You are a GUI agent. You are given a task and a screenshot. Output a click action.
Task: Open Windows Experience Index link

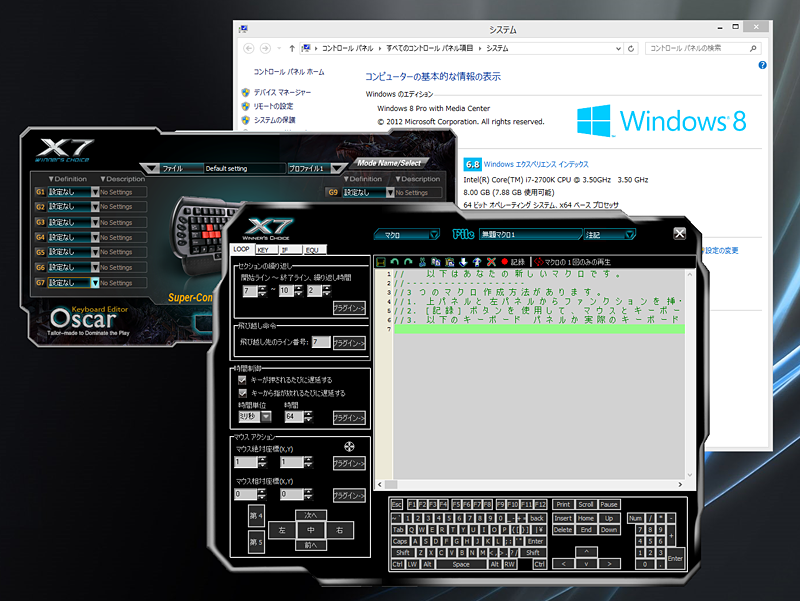coord(536,164)
